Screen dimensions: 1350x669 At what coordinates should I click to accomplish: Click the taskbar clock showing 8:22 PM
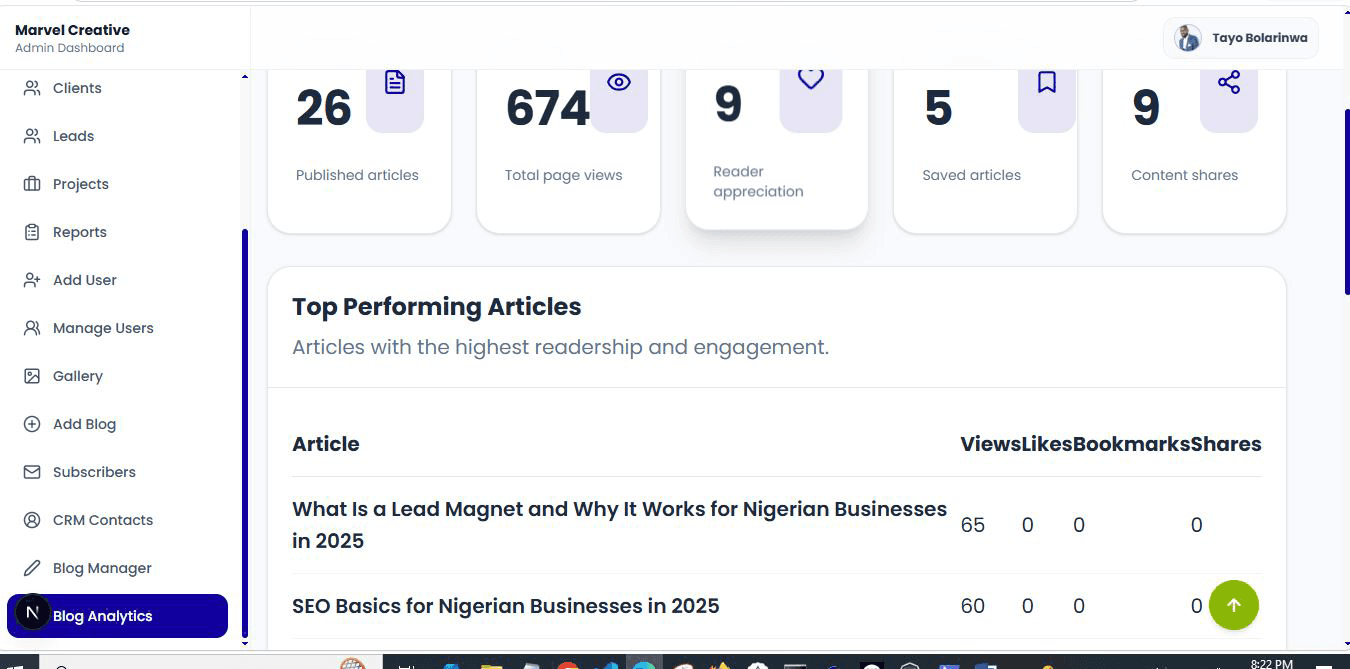[1271, 663]
